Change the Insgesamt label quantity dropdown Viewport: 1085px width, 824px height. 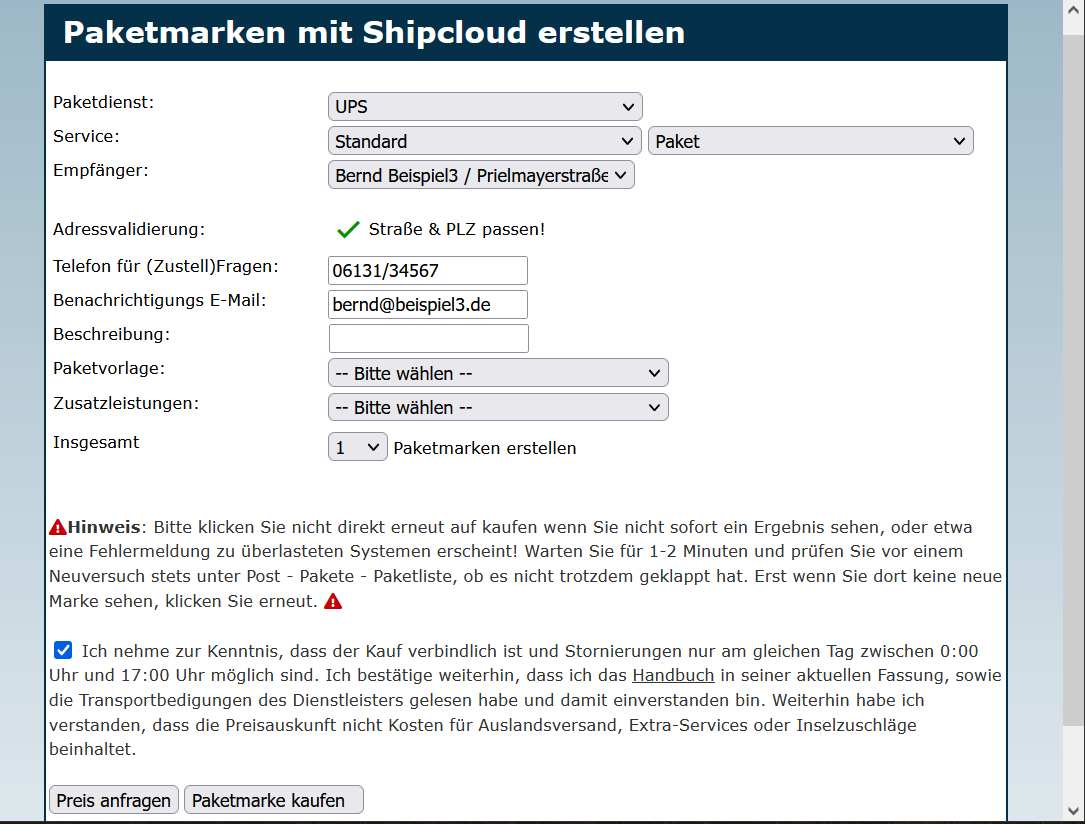357,447
